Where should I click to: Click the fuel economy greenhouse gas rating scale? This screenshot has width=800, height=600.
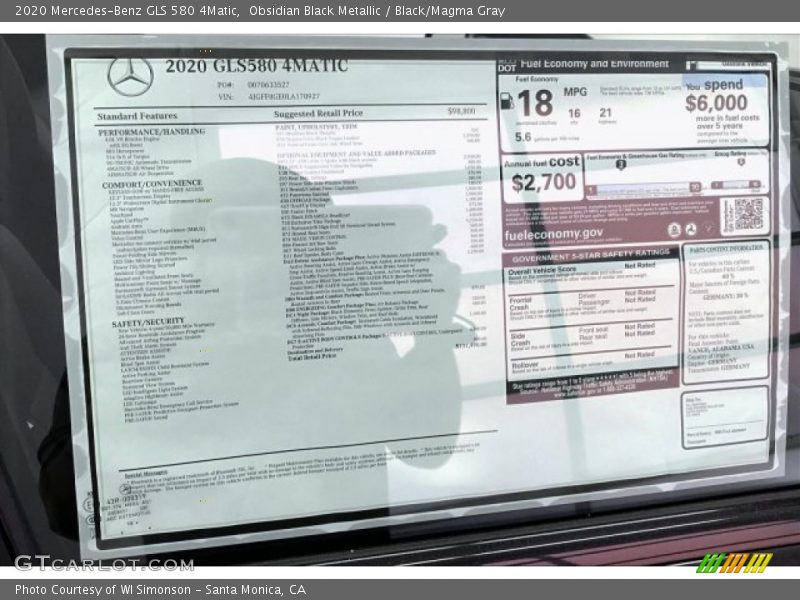click(x=643, y=188)
